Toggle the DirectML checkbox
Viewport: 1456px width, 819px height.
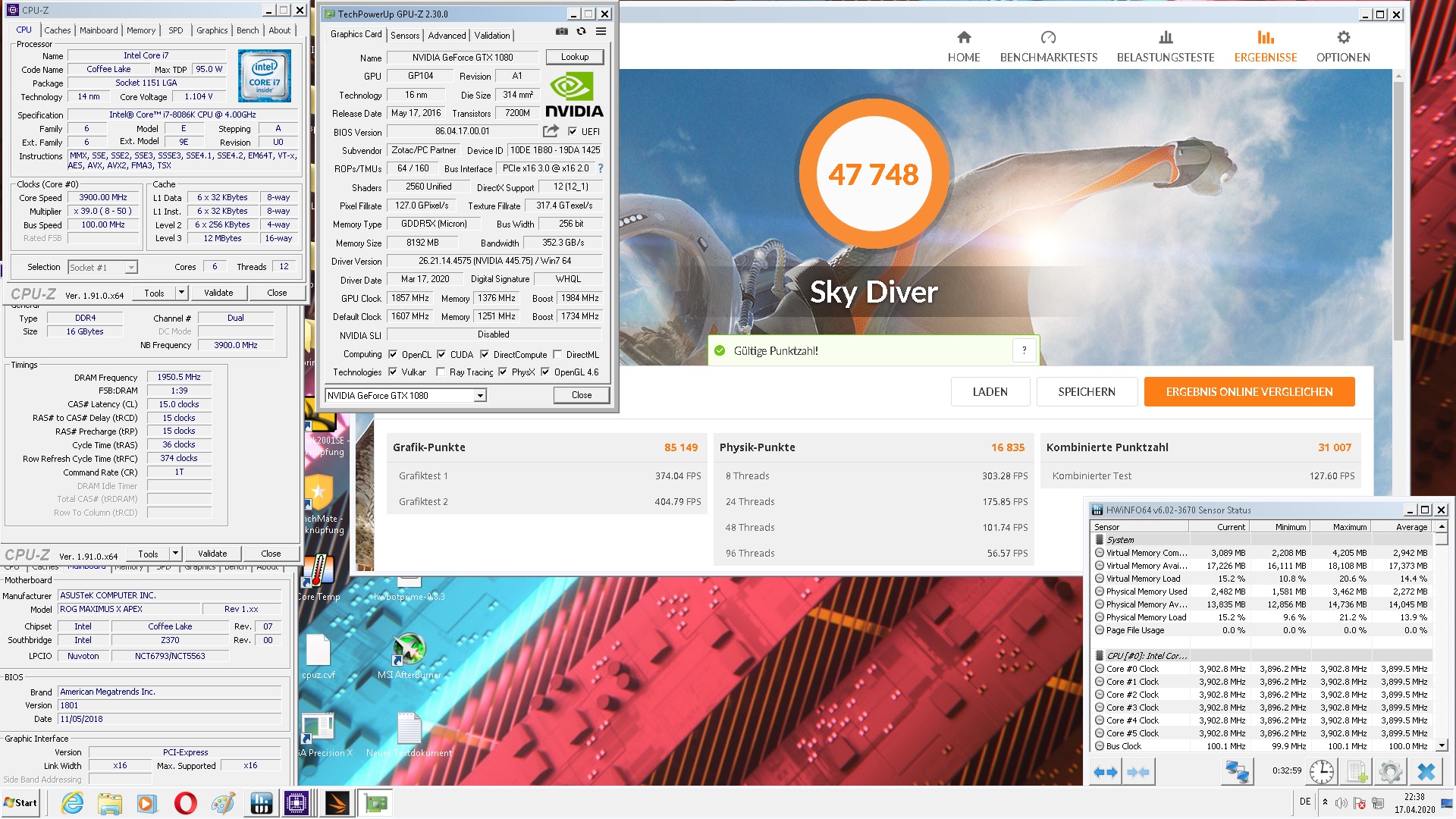[557, 354]
